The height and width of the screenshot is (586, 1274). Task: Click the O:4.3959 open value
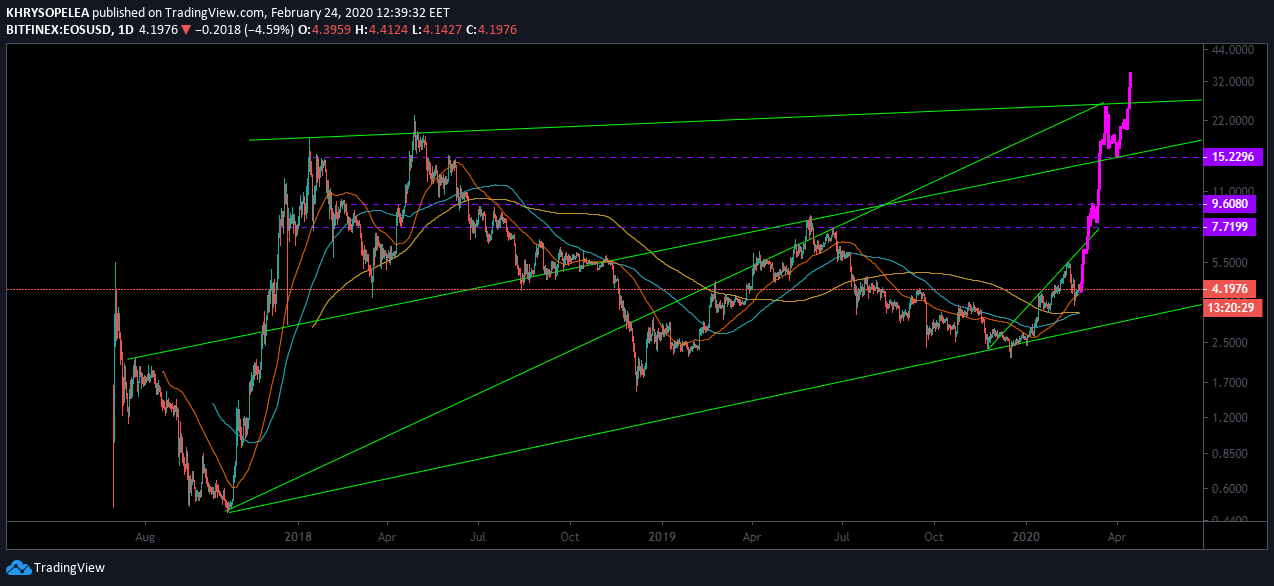325,30
